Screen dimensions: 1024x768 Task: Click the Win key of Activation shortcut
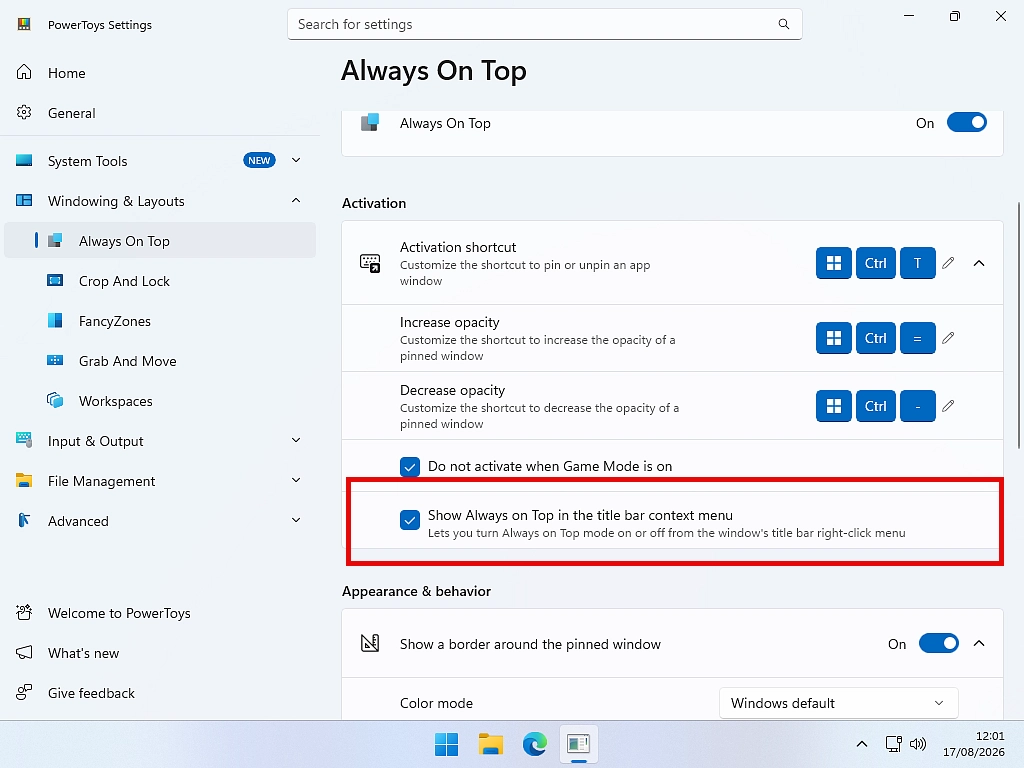click(833, 263)
